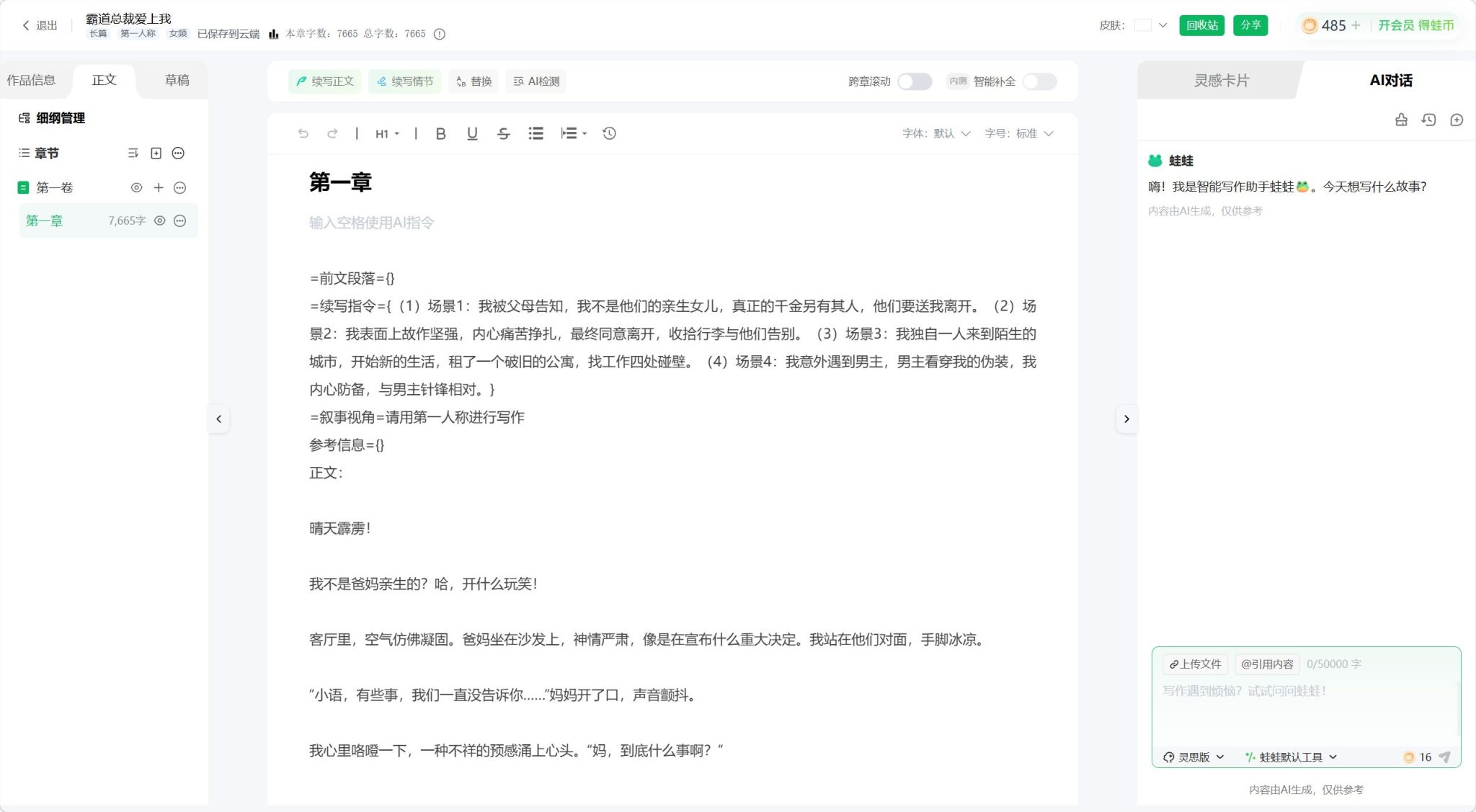The height and width of the screenshot is (812, 1476).
Task: Apply underline formatting from the toolbar
Action: coord(472,133)
